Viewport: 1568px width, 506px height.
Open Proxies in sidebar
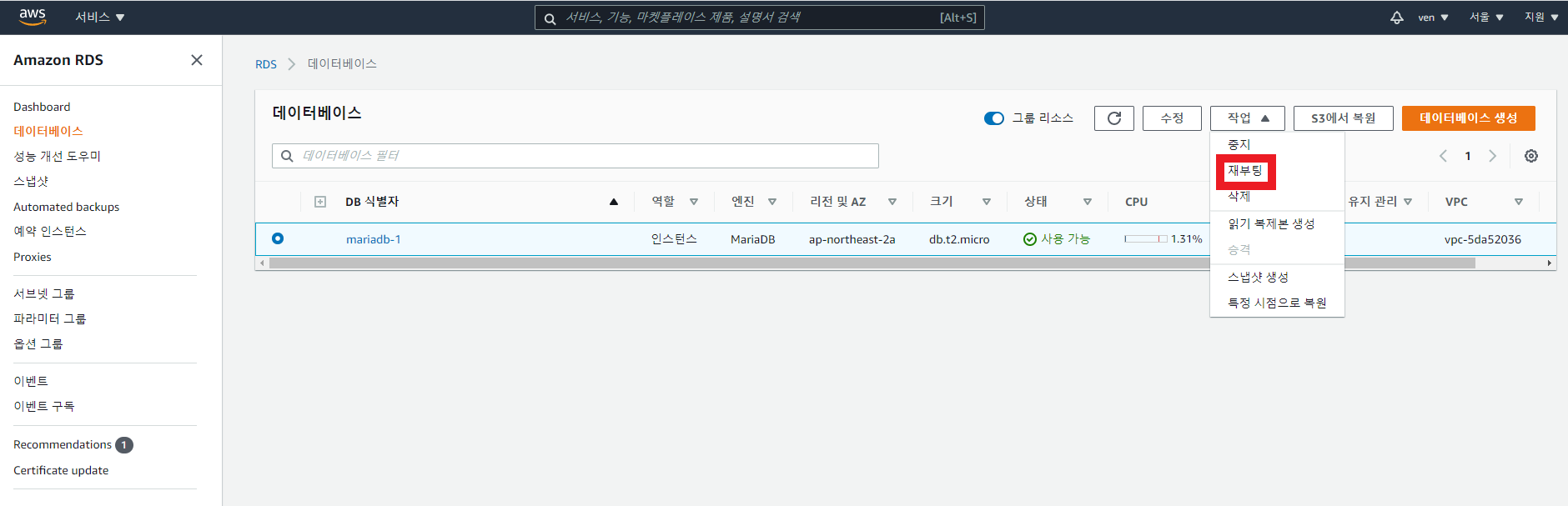pyautogui.click(x=33, y=257)
